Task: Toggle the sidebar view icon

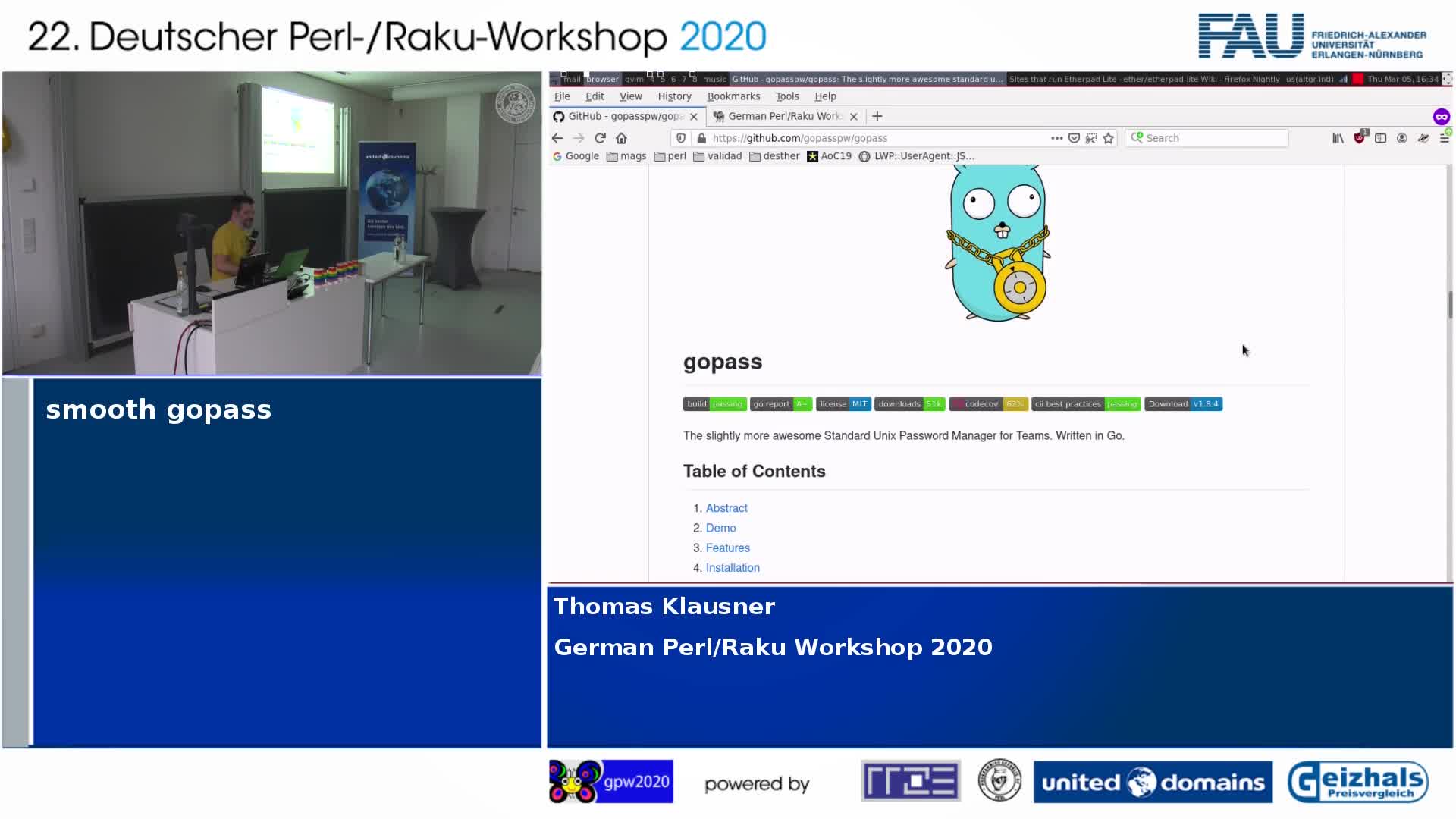Action: (1381, 138)
